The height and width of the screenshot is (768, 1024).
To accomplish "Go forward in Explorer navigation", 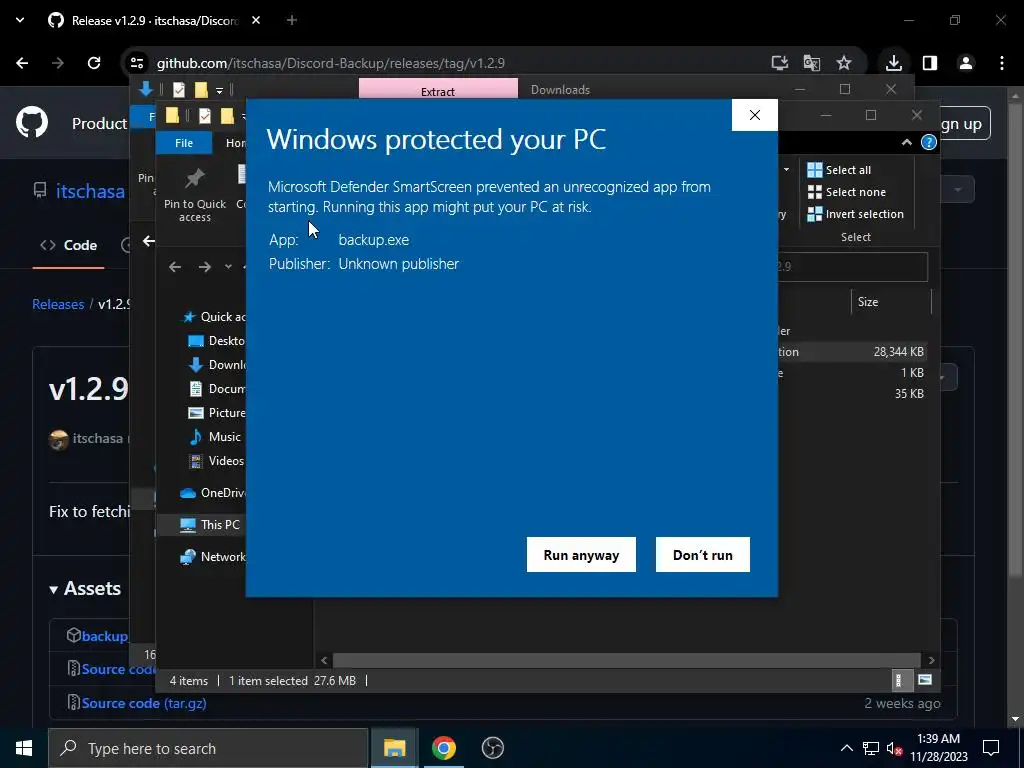I will click(x=204, y=266).
